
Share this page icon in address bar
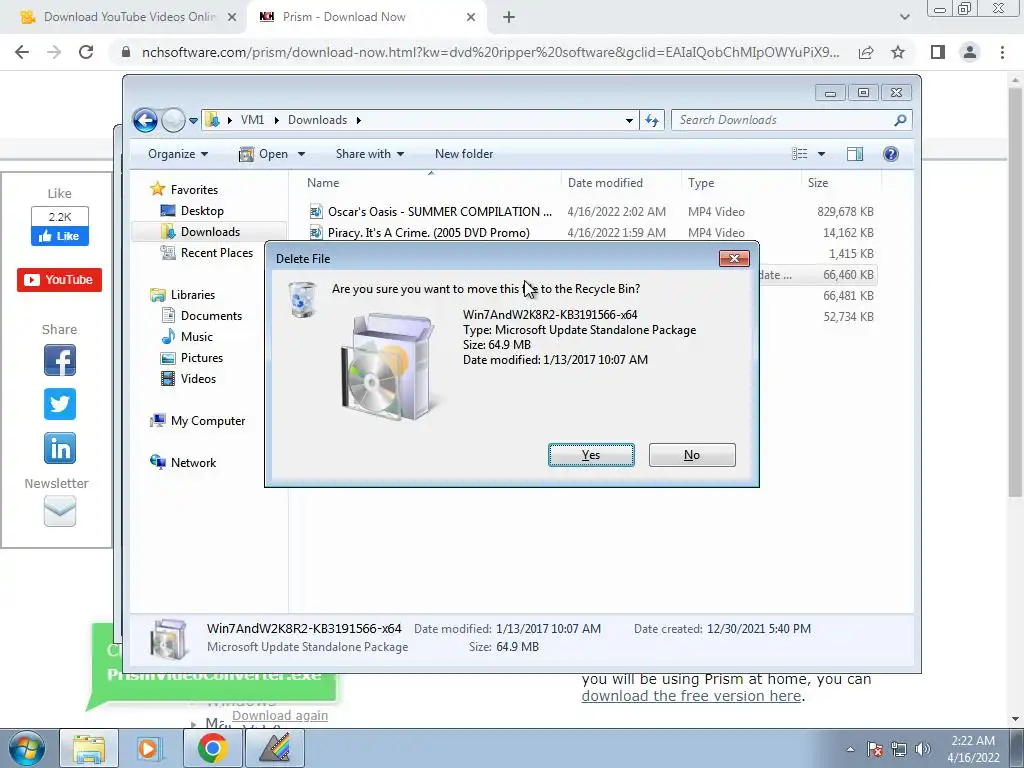coord(866,52)
